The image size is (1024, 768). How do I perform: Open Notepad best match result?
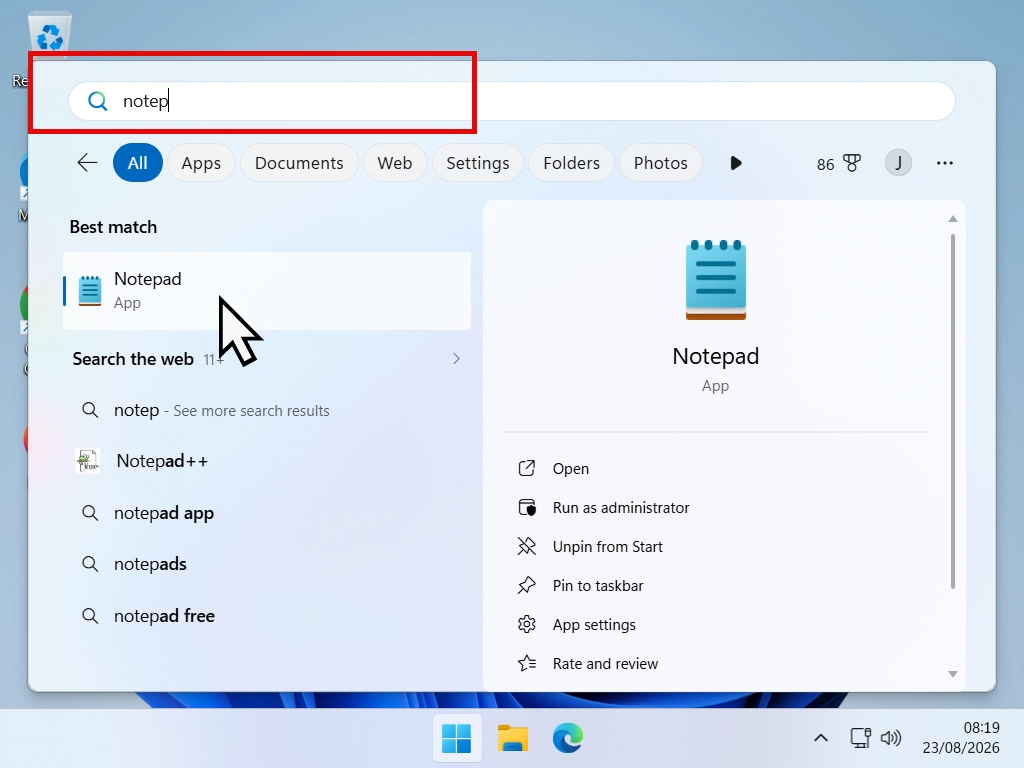click(267, 291)
